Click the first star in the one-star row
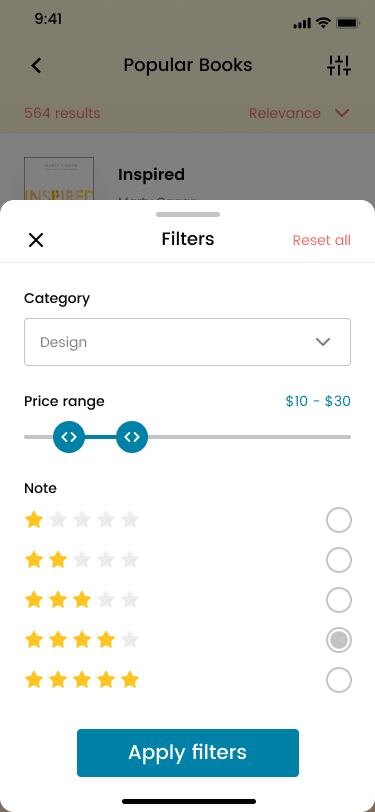 34,519
